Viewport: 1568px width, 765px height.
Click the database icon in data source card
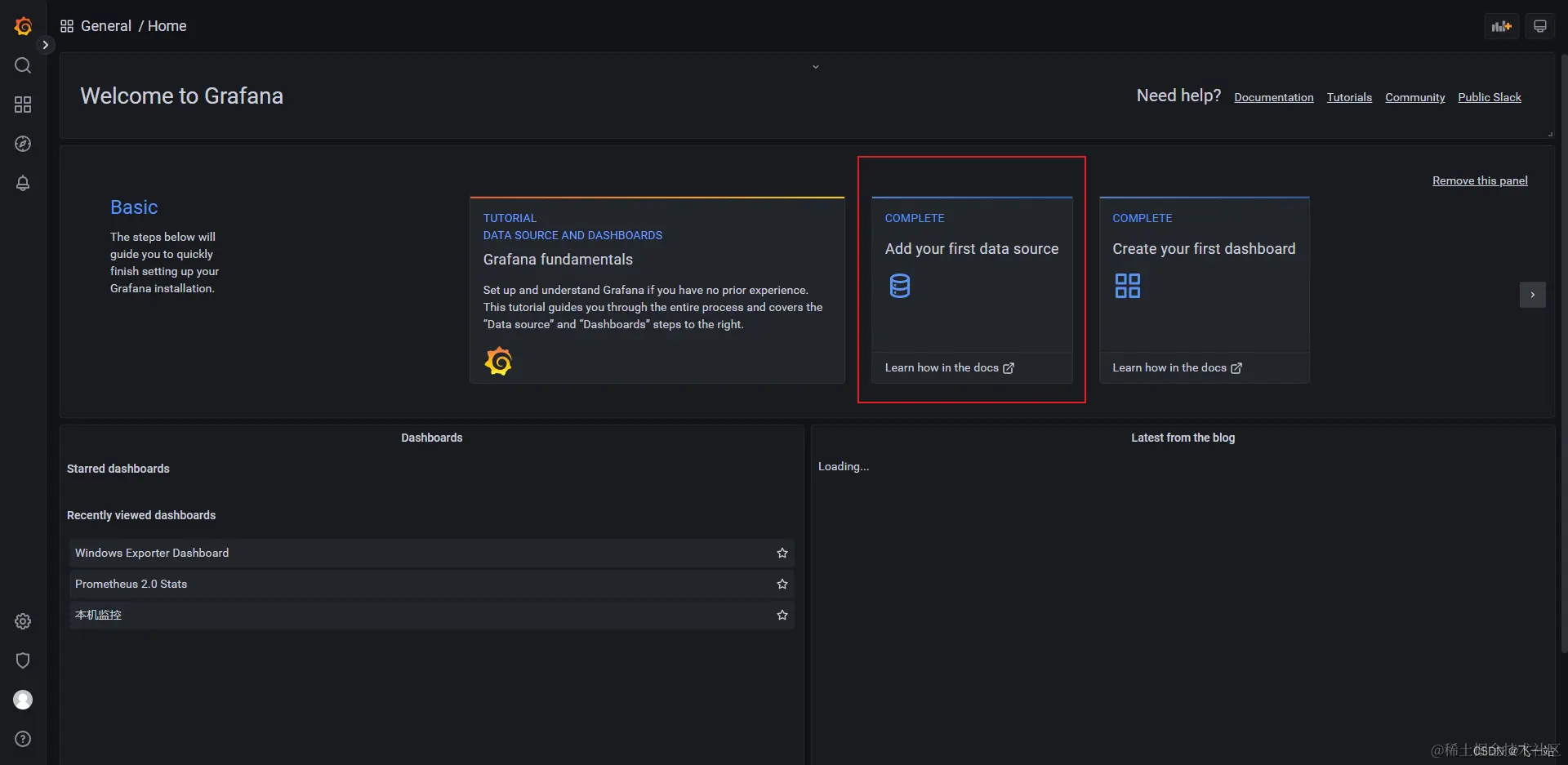(x=900, y=286)
